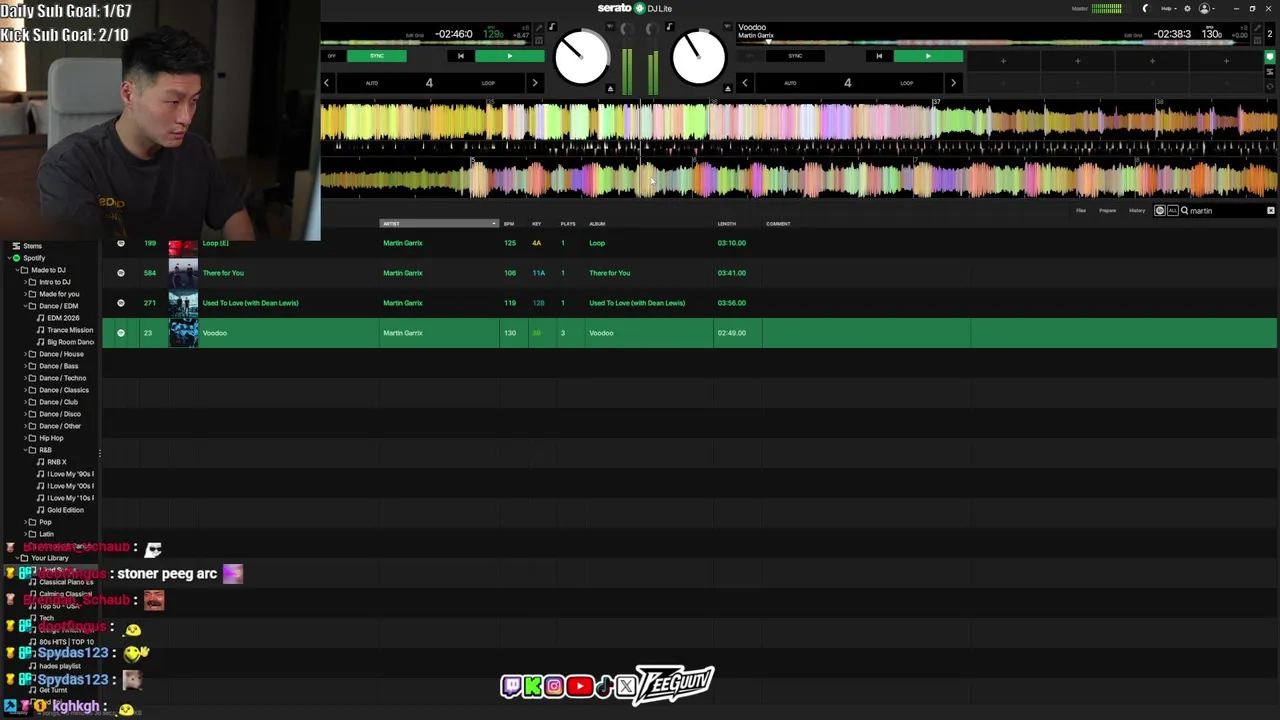Add first cue point on right deck

pyautogui.click(x=1003, y=61)
